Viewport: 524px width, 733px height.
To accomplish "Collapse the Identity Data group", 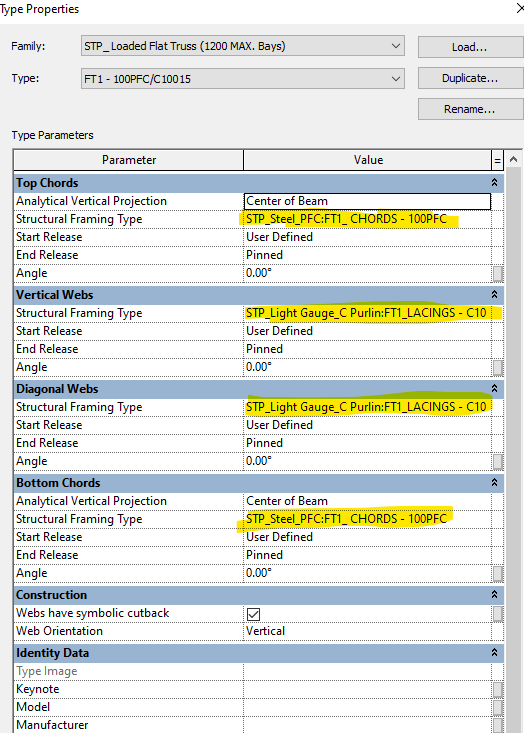I will (494, 653).
